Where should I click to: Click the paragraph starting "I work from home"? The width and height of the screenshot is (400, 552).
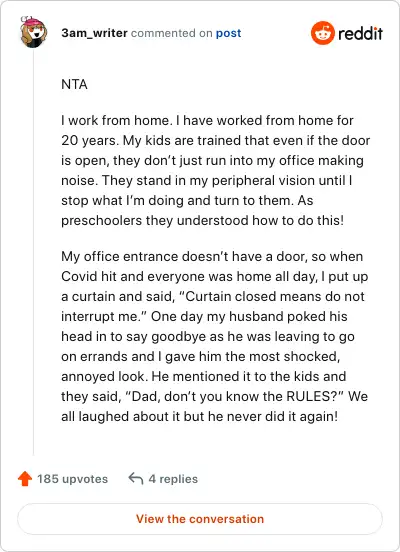pyautogui.click(x=215, y=170)
